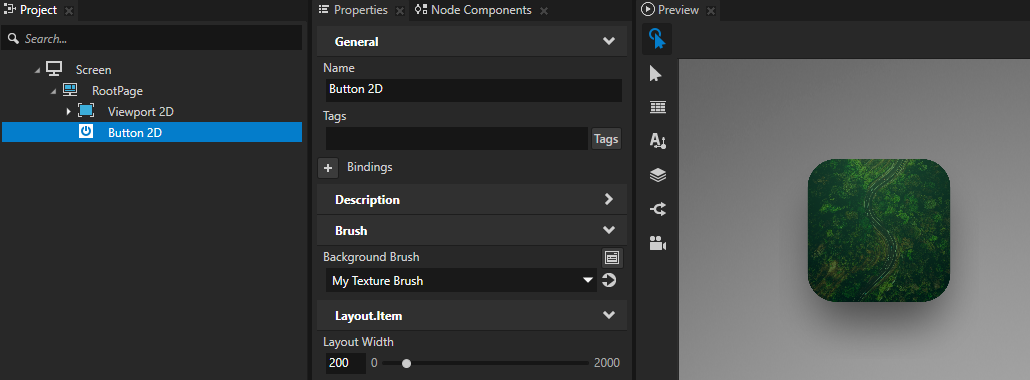Switch to Node Components tab
The image size is (1030, 380).
(x=474, y=10)
